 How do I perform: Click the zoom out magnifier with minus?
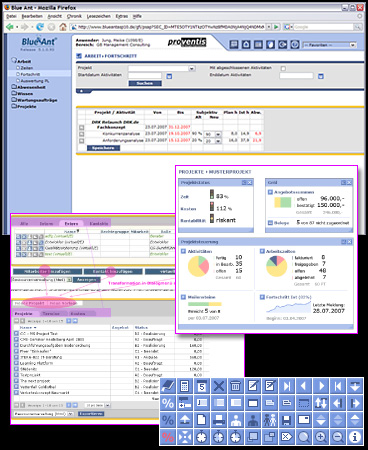click(338, 437)
